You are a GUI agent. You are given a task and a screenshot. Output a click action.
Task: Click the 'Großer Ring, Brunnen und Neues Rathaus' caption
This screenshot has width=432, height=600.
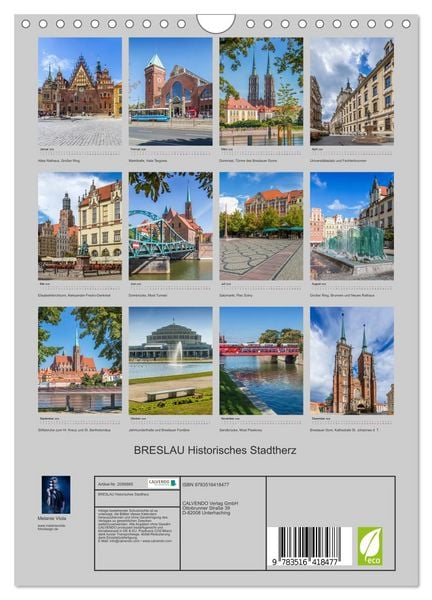[x=342, y=295]
